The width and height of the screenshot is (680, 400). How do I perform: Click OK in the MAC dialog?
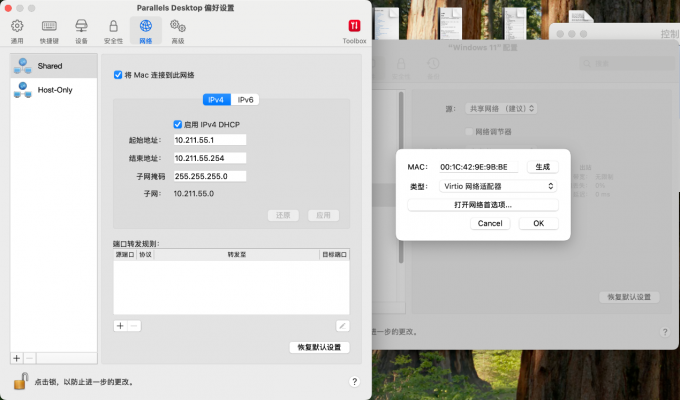click(x=539, y=223)
